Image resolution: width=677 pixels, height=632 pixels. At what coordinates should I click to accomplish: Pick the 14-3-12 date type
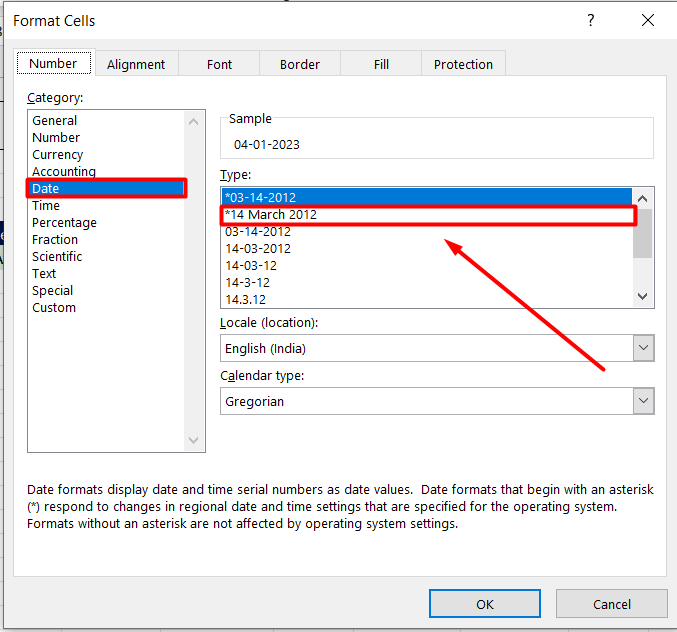coord(427,283)
